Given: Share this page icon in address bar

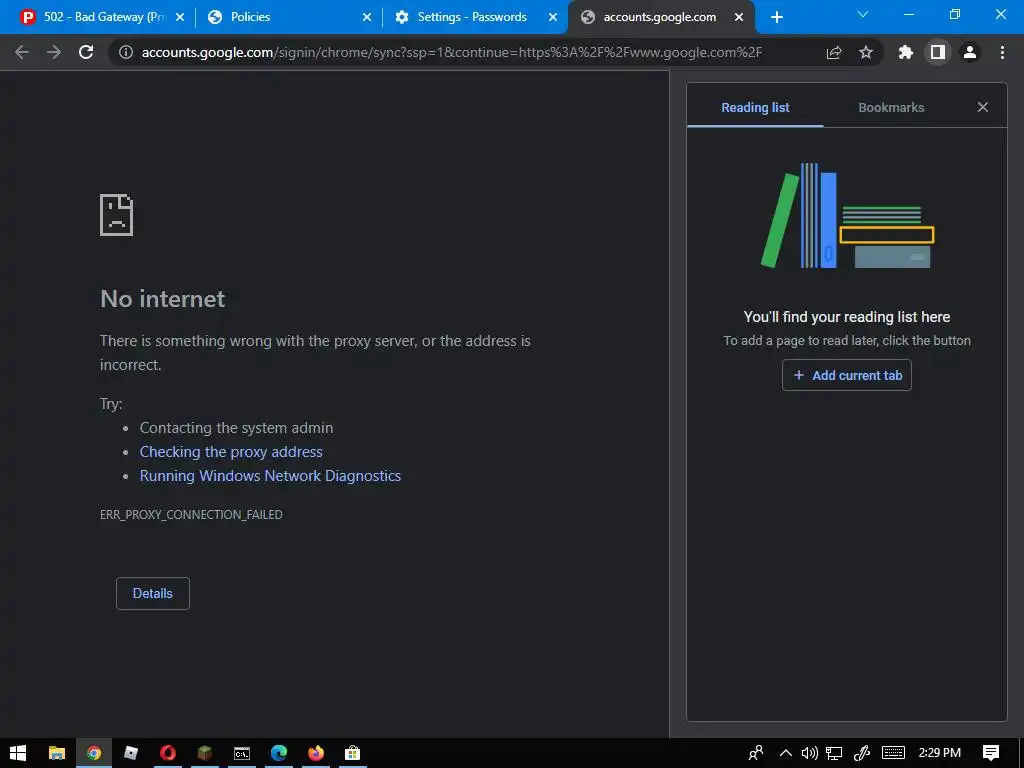Looking at the screenshot, I should [x=834, y=52].
